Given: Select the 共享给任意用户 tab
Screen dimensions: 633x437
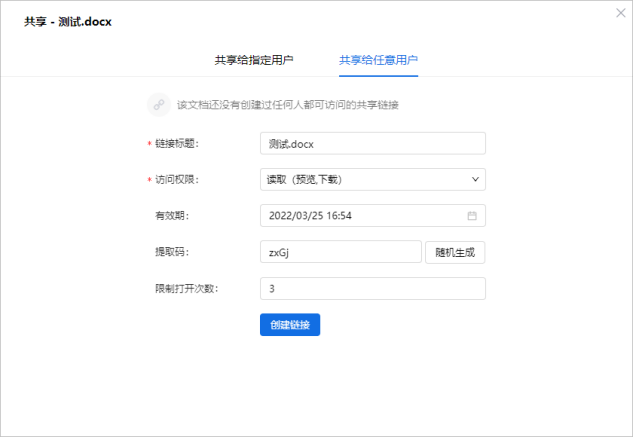Looking at the screenshot, I should coord(378,60).
